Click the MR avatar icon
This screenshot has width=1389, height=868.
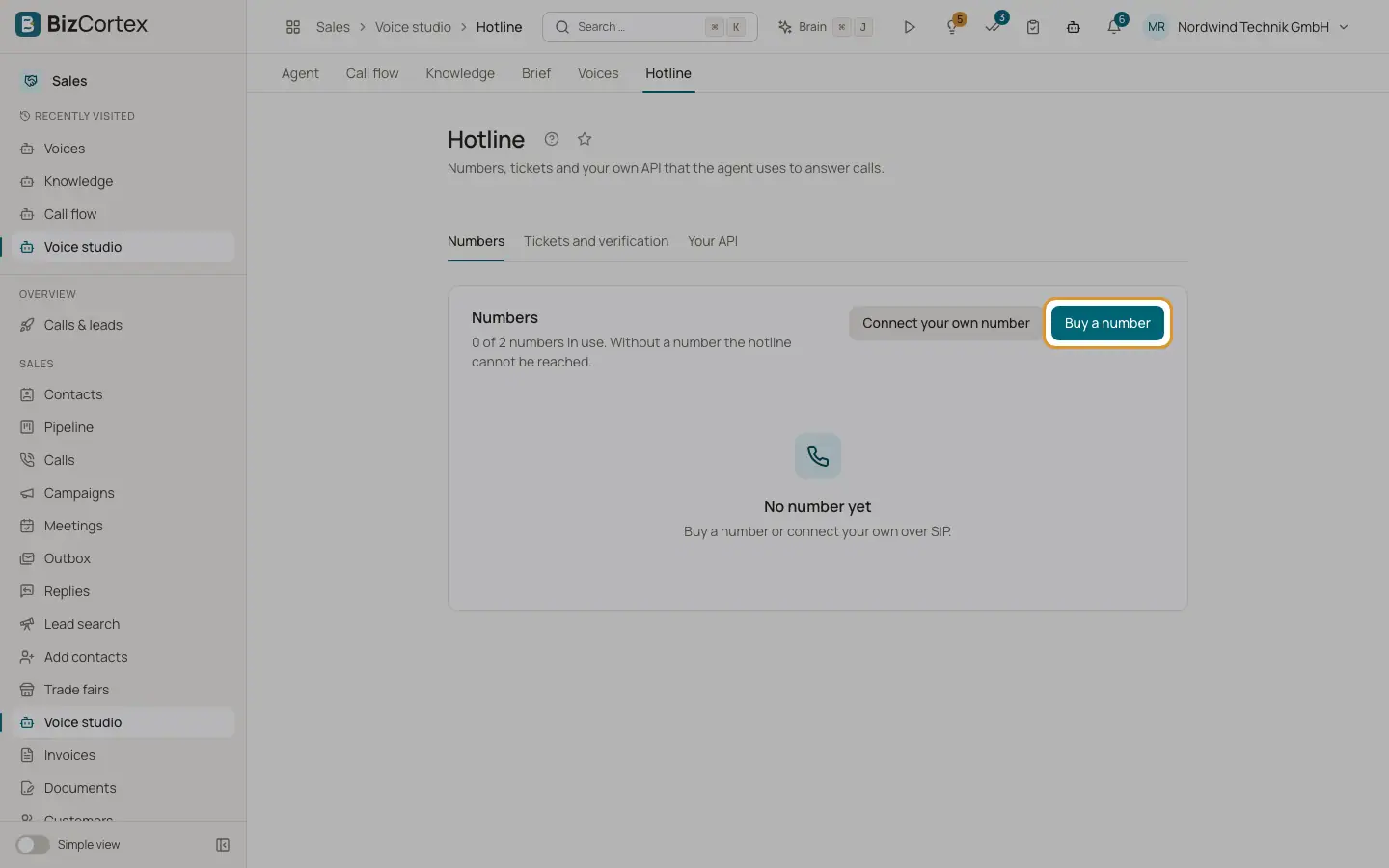pos(1156,27)
